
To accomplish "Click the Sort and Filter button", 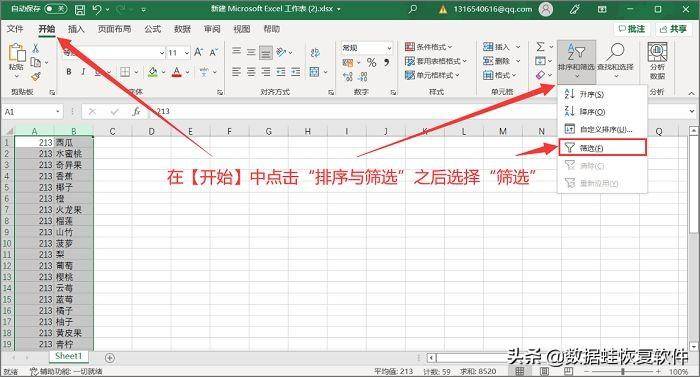I will coord(576,61).
